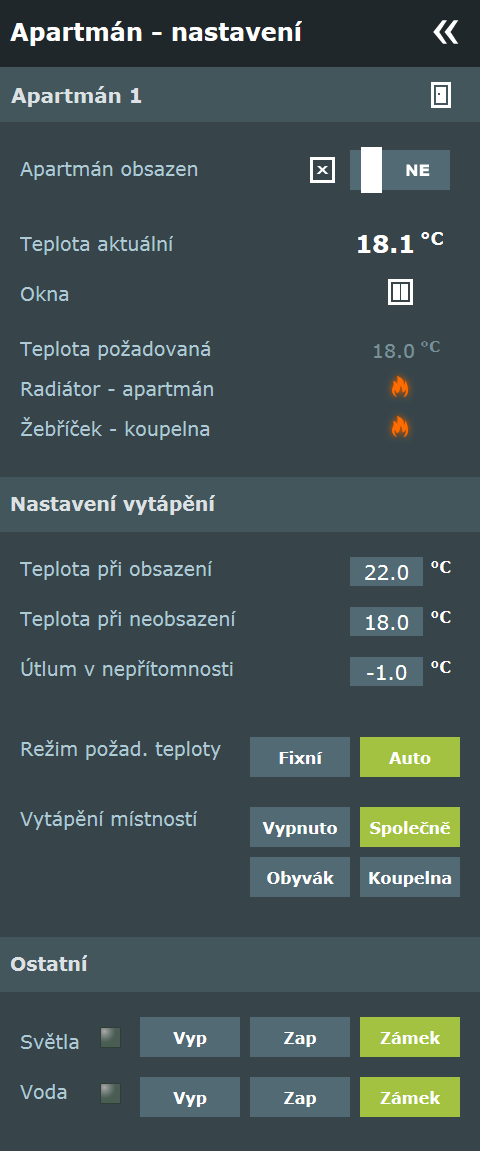Click the Teplota při neobsazení value field
480x1151 pixels.
[x=386, y=622]
